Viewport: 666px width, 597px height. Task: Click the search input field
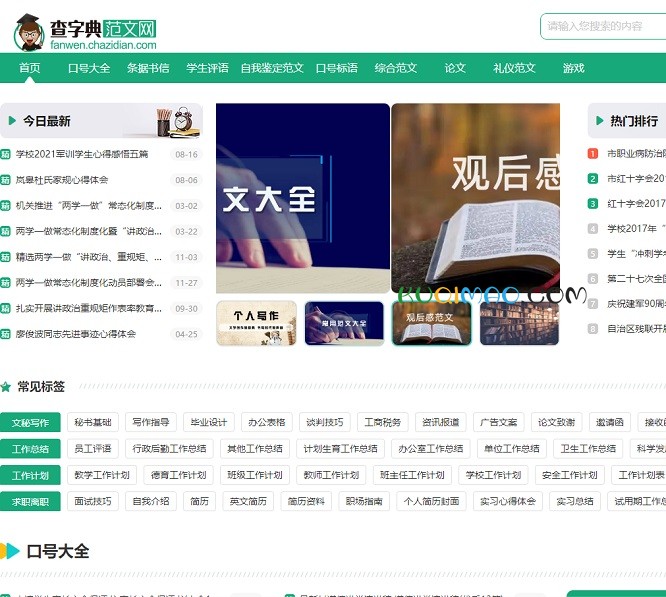point(603,26)
